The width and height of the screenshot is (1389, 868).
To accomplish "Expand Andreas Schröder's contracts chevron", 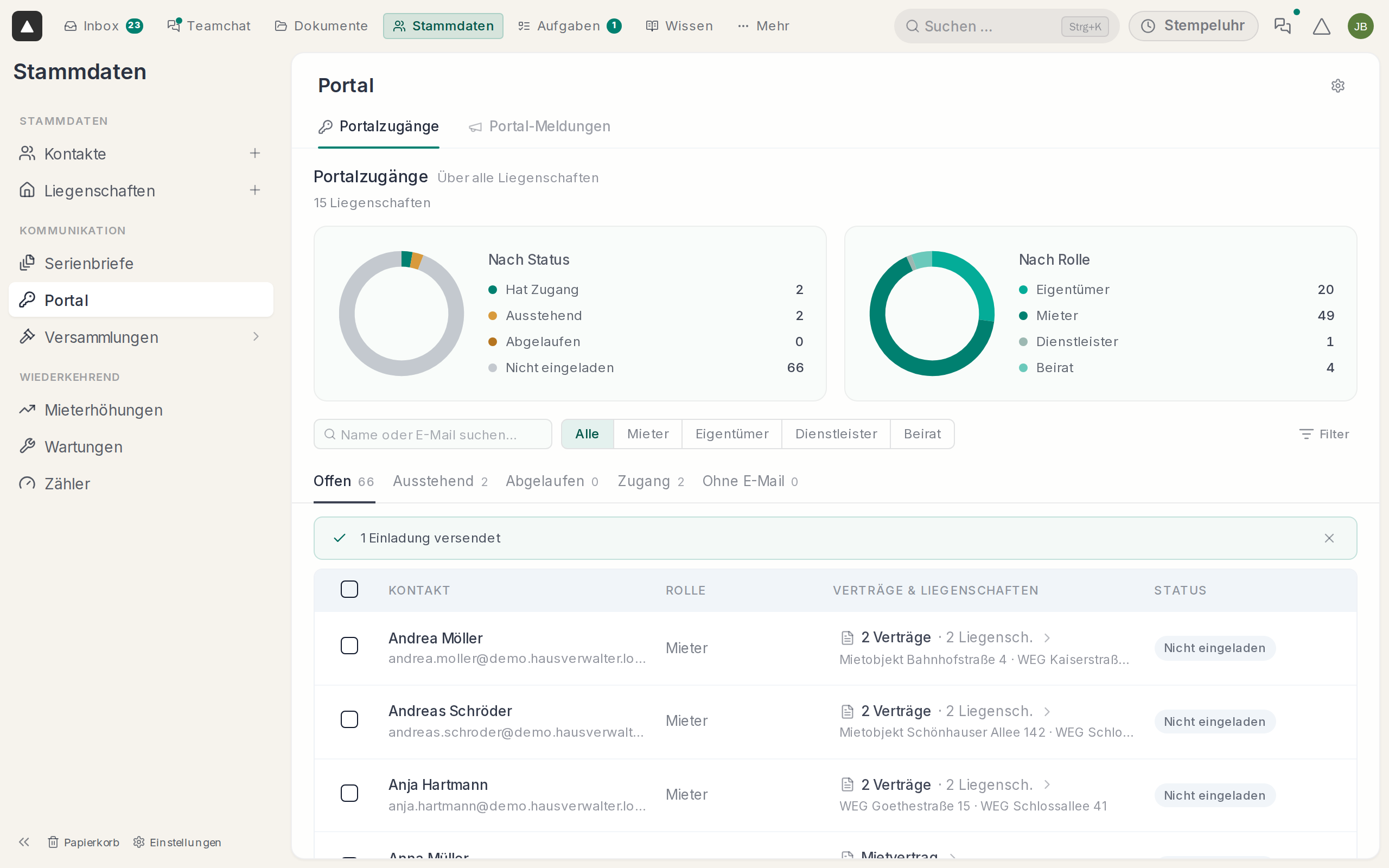I will click(x=1047, y=711).
